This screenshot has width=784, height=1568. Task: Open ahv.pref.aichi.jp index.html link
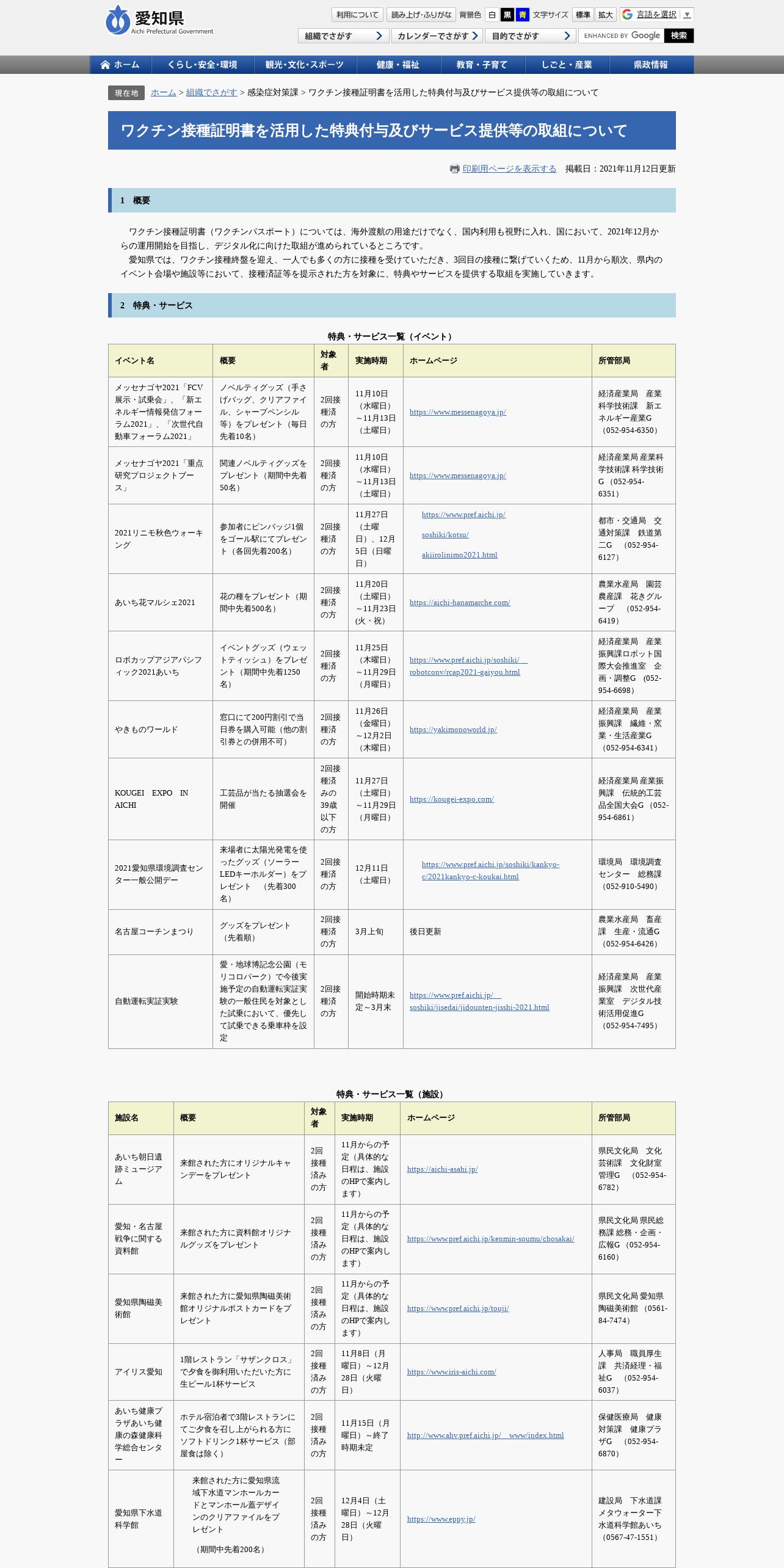(485, 1436)
